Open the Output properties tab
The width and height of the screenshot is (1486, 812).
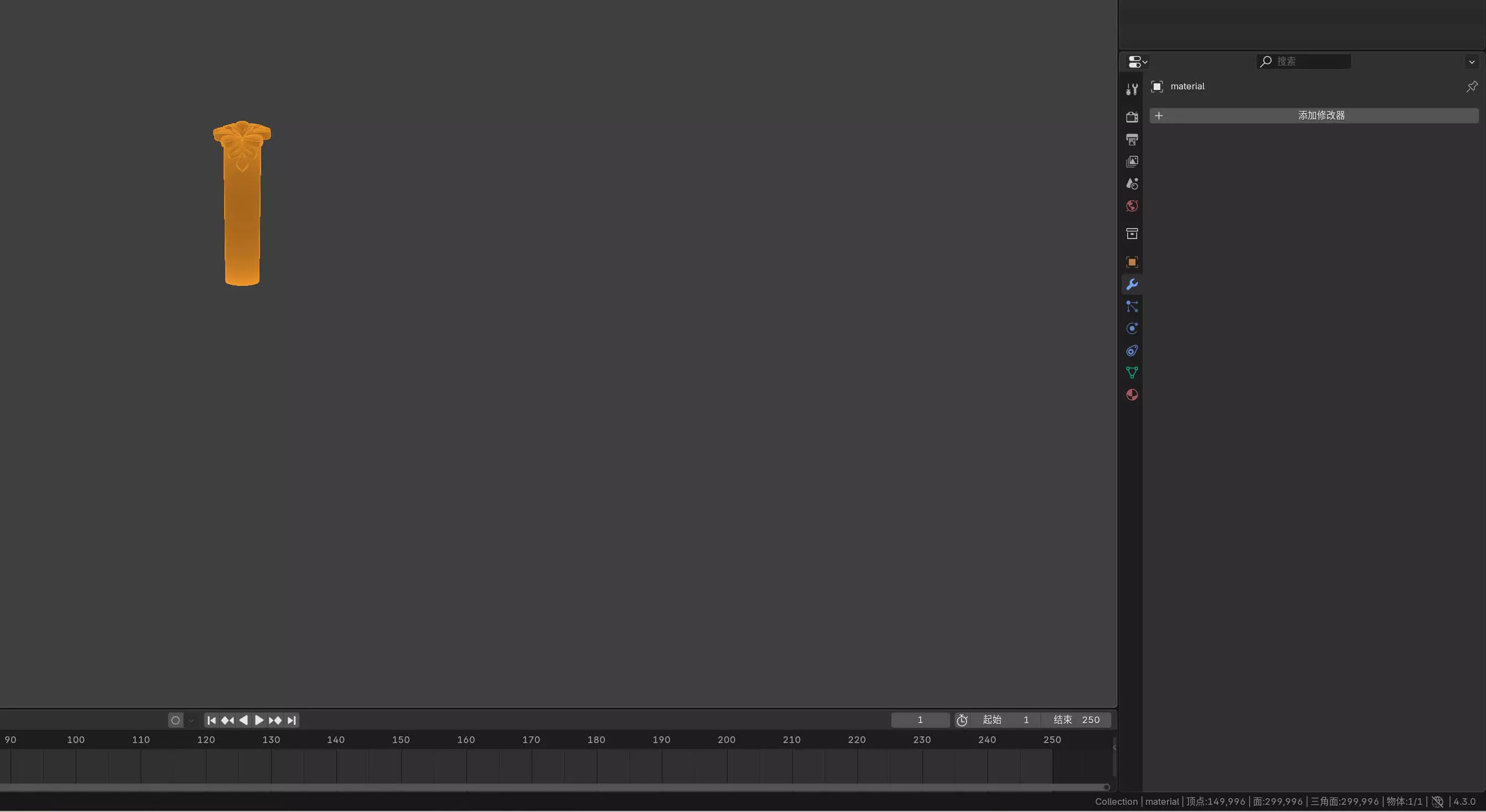(1132, 140)
